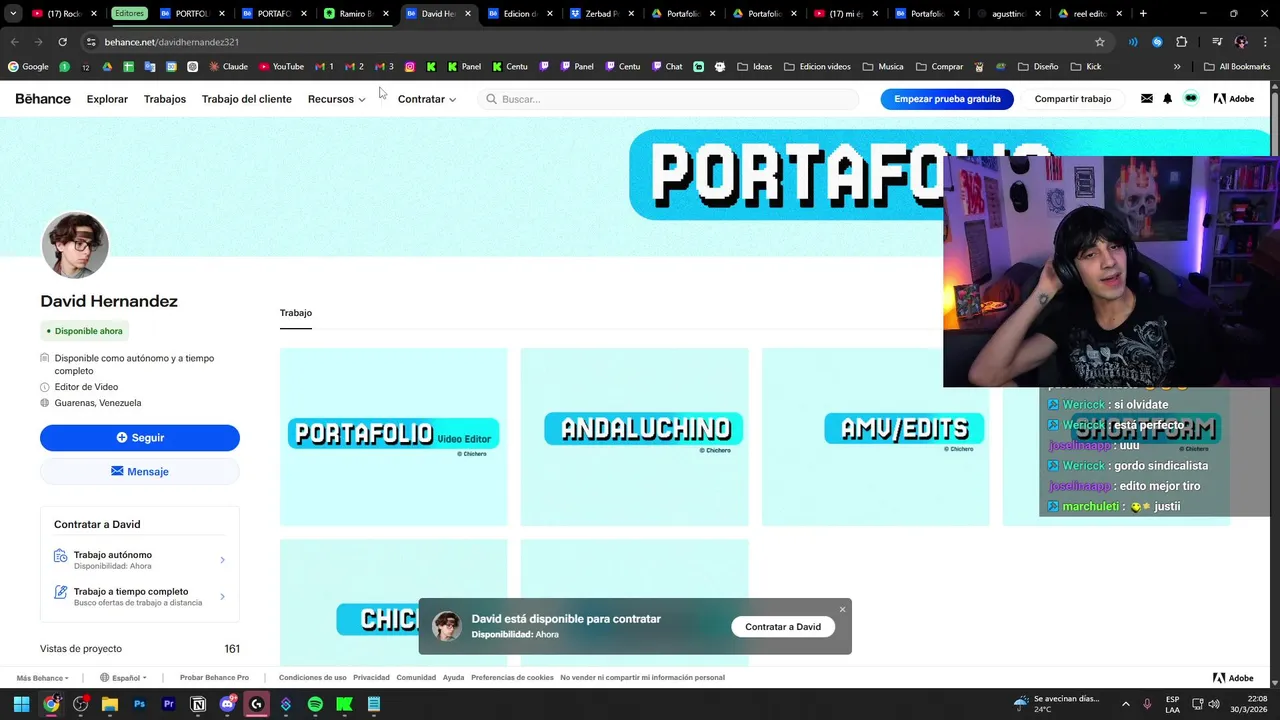Open Condiciones de uso link
Viewport: 1280px width, 720px height.
(313, 678)
